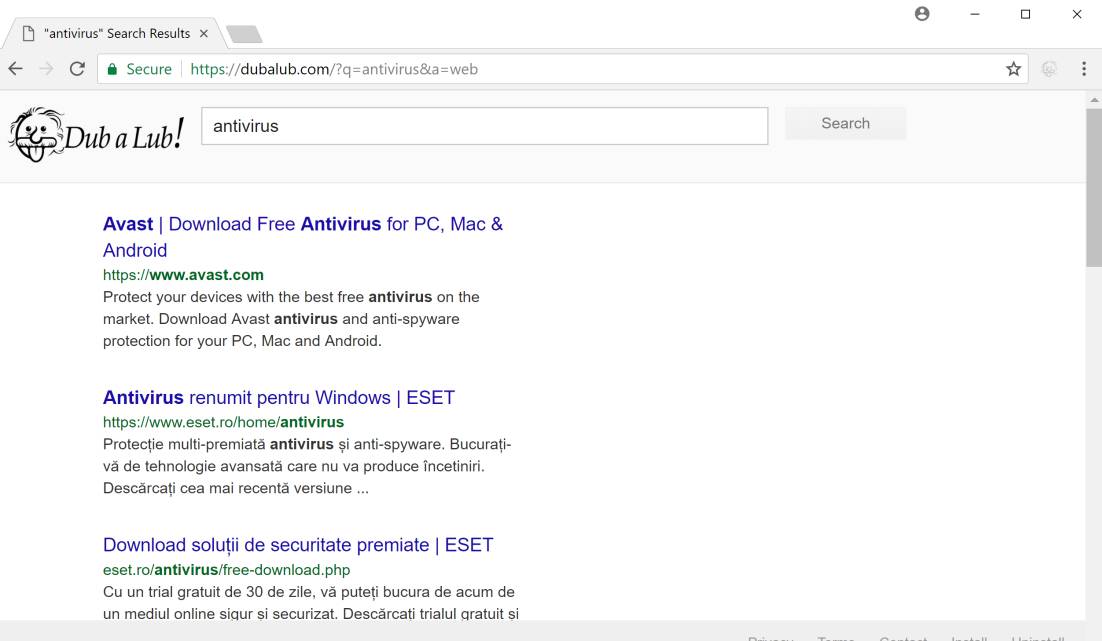
Task: Open the Chrome three-dot menu
Action: click(x=1084, y=69)
